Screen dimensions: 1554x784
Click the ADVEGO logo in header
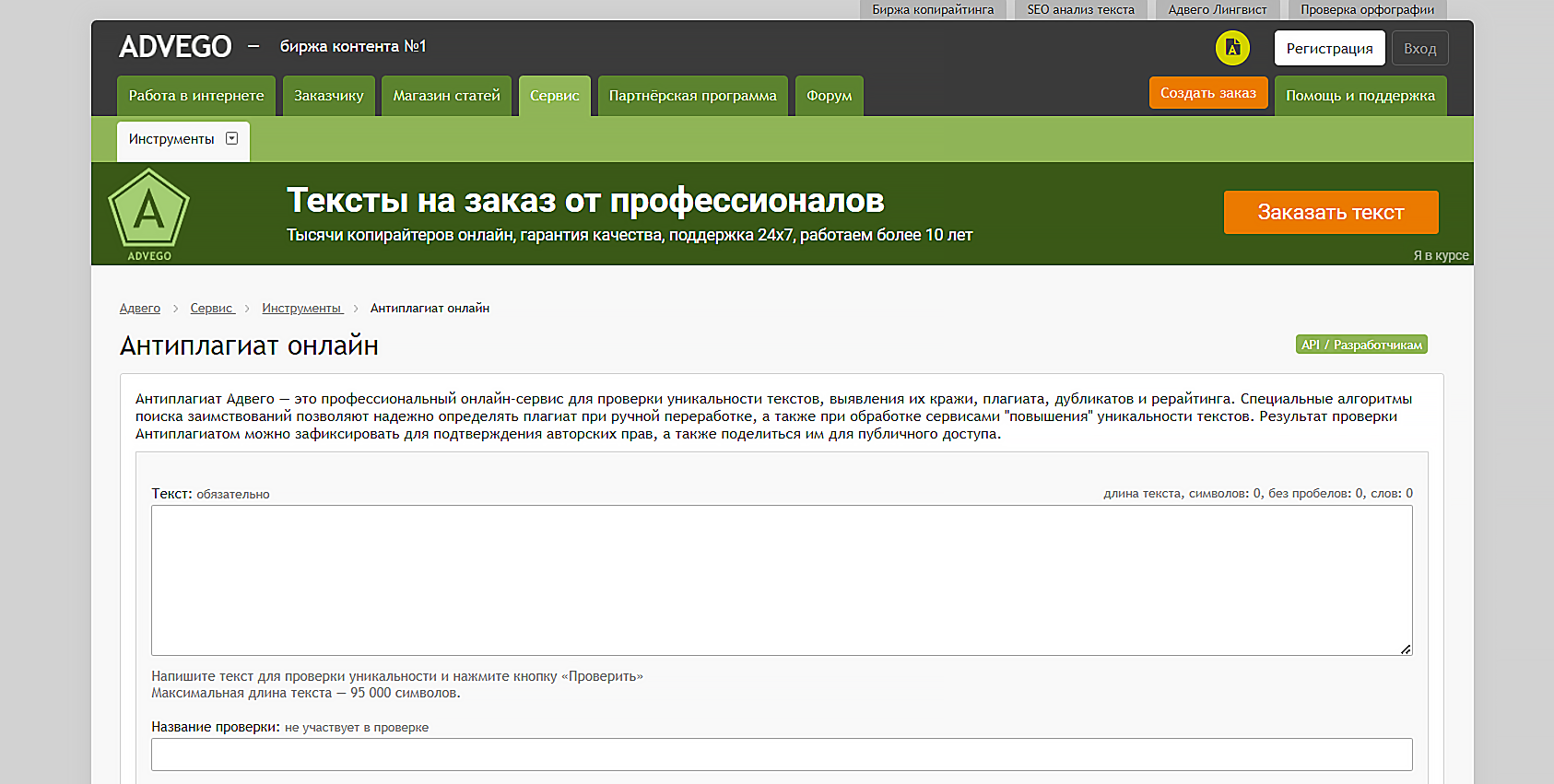[175, 46]
